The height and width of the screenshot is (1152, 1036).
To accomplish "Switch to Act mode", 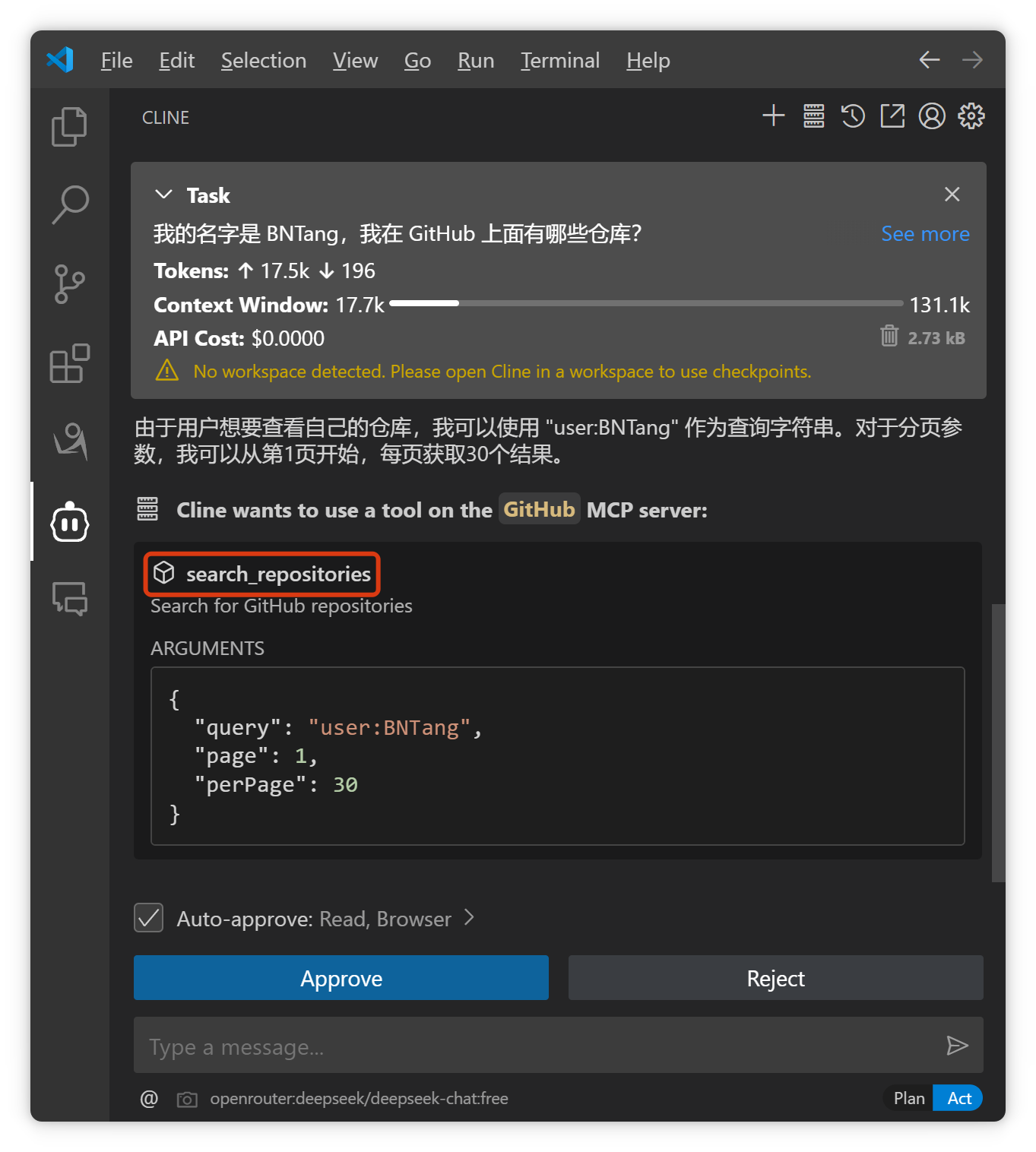I will 958,1098.
